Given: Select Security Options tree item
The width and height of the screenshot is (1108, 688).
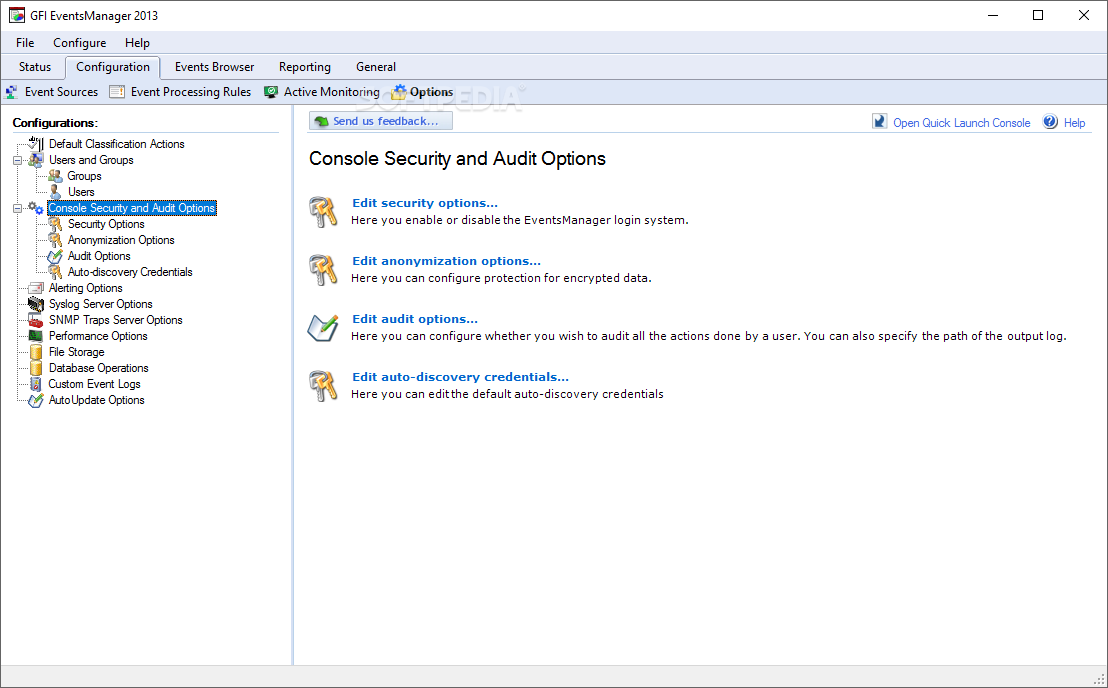Looking at the screenshot, I should (x=106, y=224).
